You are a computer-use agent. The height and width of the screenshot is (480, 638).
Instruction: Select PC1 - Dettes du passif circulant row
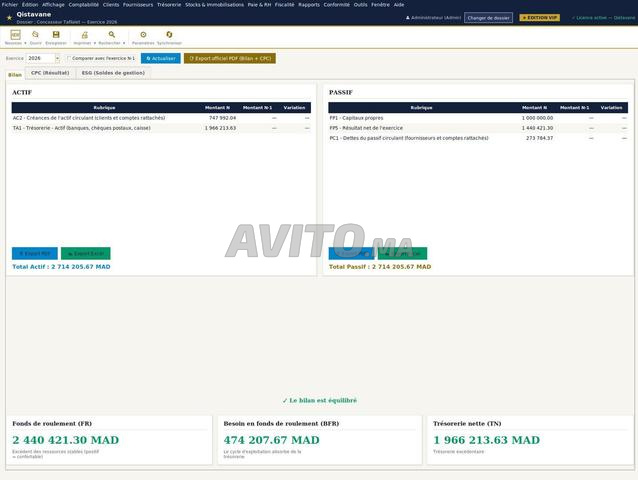pyautogui.click(x=478, y=138)
